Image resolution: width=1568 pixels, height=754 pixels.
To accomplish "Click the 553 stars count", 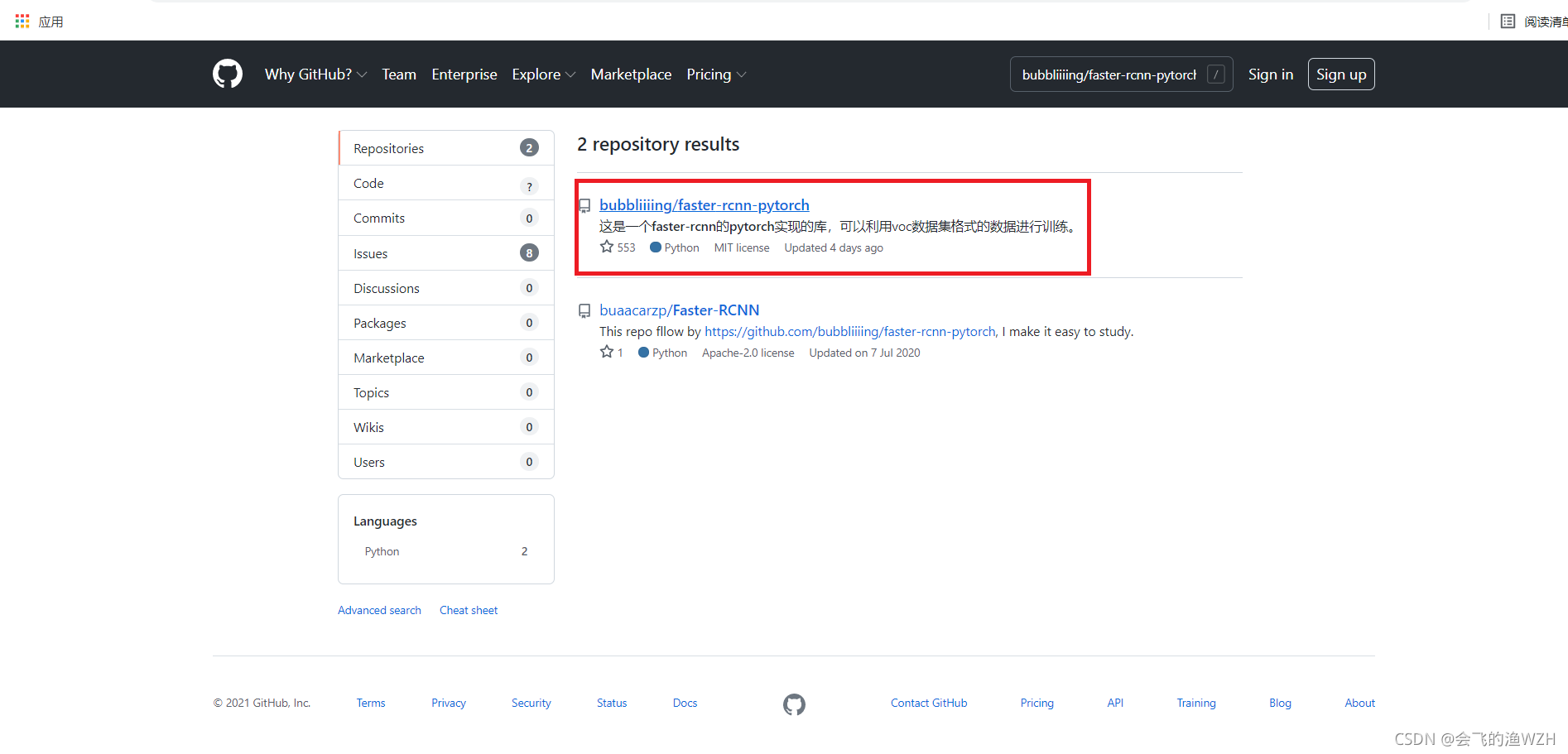I will click(626, 247).
